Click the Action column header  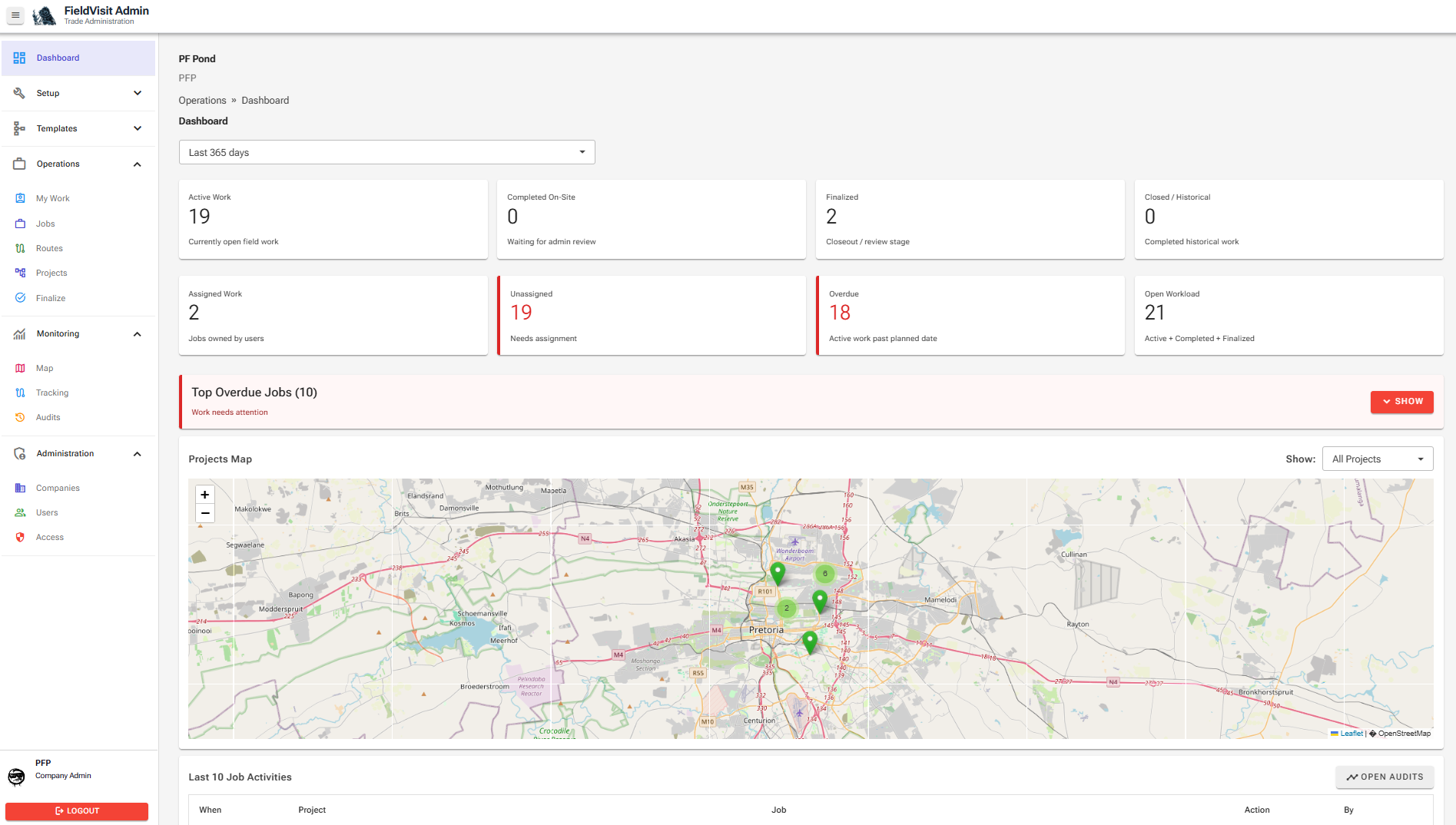(1257, 810)
